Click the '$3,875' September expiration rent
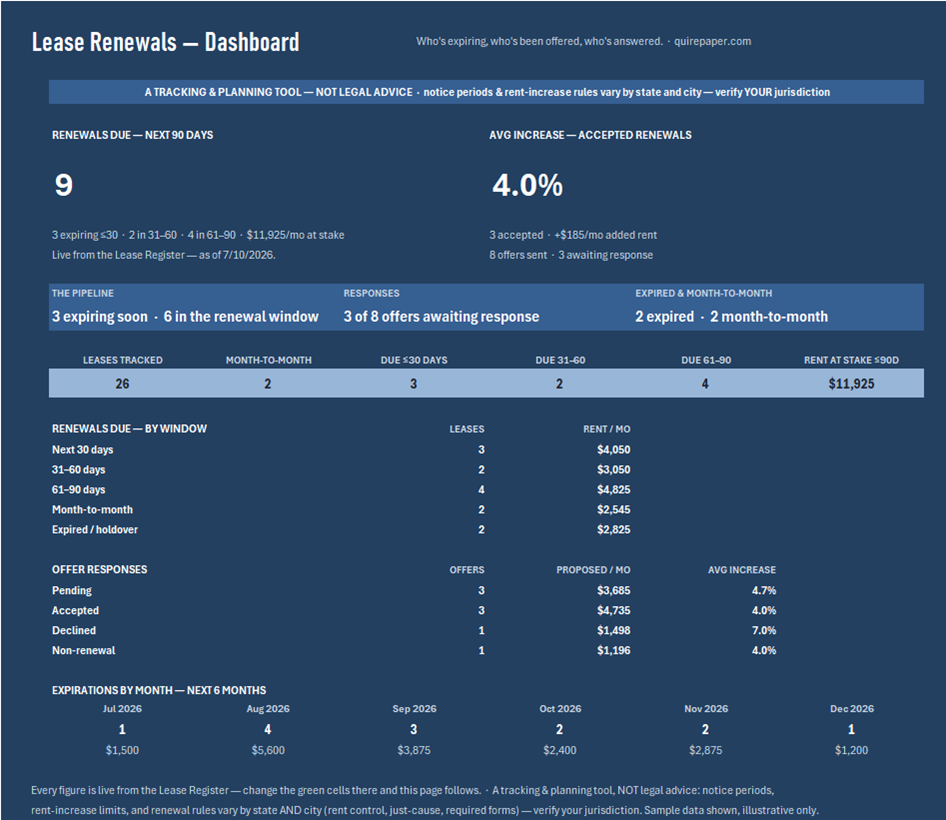This screenshot has width=946, height=820. [414, 750]
